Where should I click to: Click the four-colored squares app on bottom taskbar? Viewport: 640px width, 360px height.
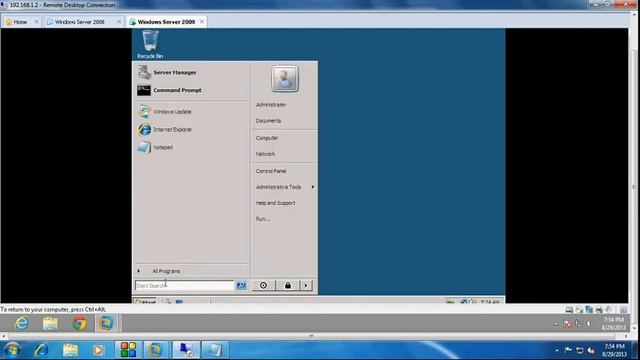(x=128, y=350)
